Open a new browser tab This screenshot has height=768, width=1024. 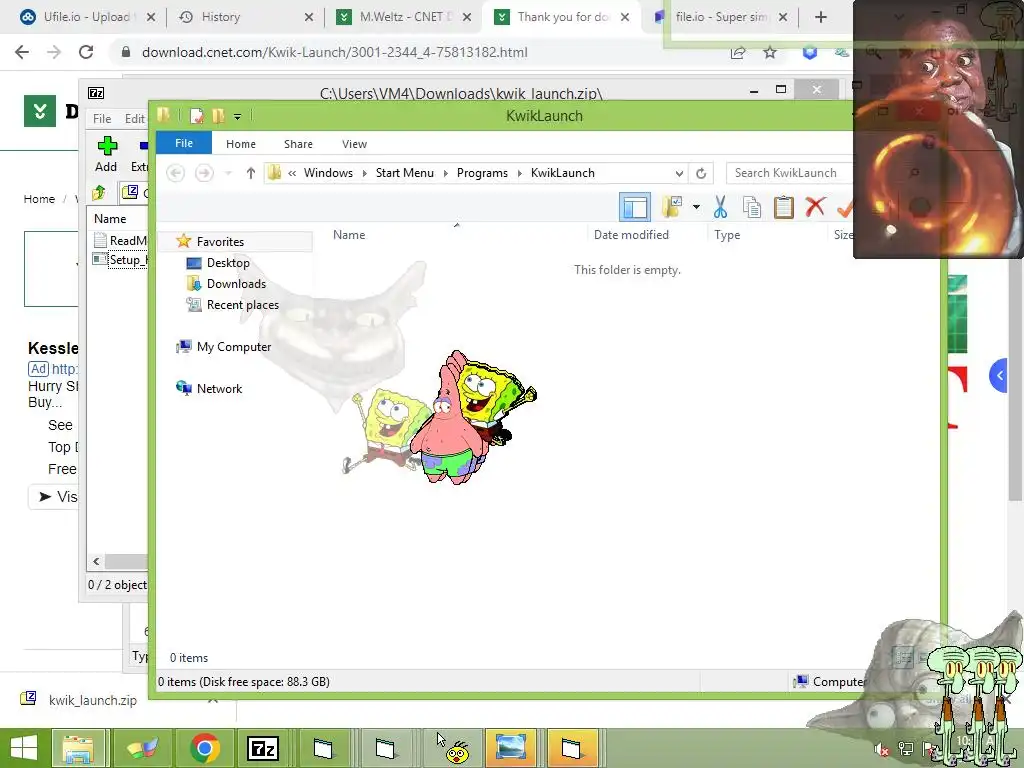coord(821,17)
